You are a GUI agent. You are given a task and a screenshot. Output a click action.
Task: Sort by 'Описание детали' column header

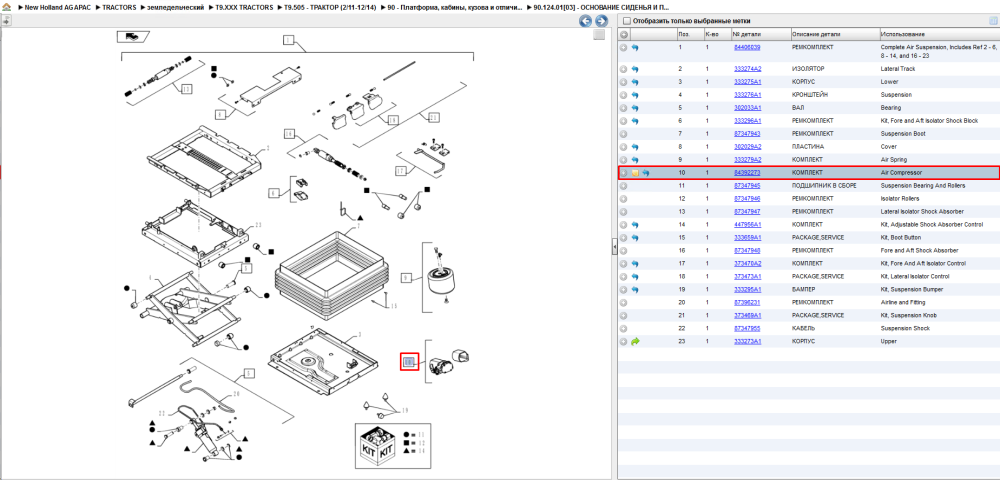(x=834, y=34)
